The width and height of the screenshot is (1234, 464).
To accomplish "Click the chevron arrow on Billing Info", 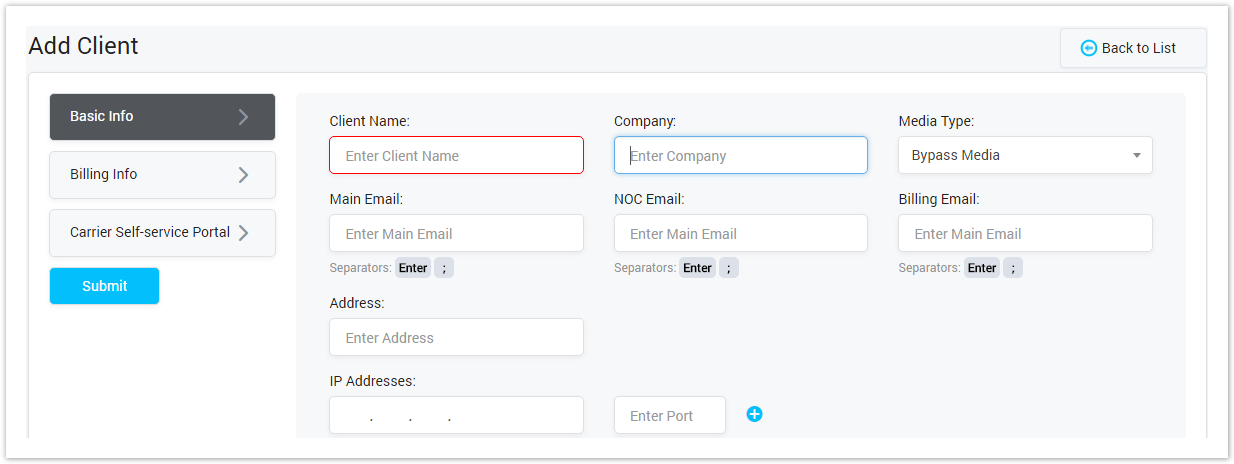I will (x=243, y=175).
